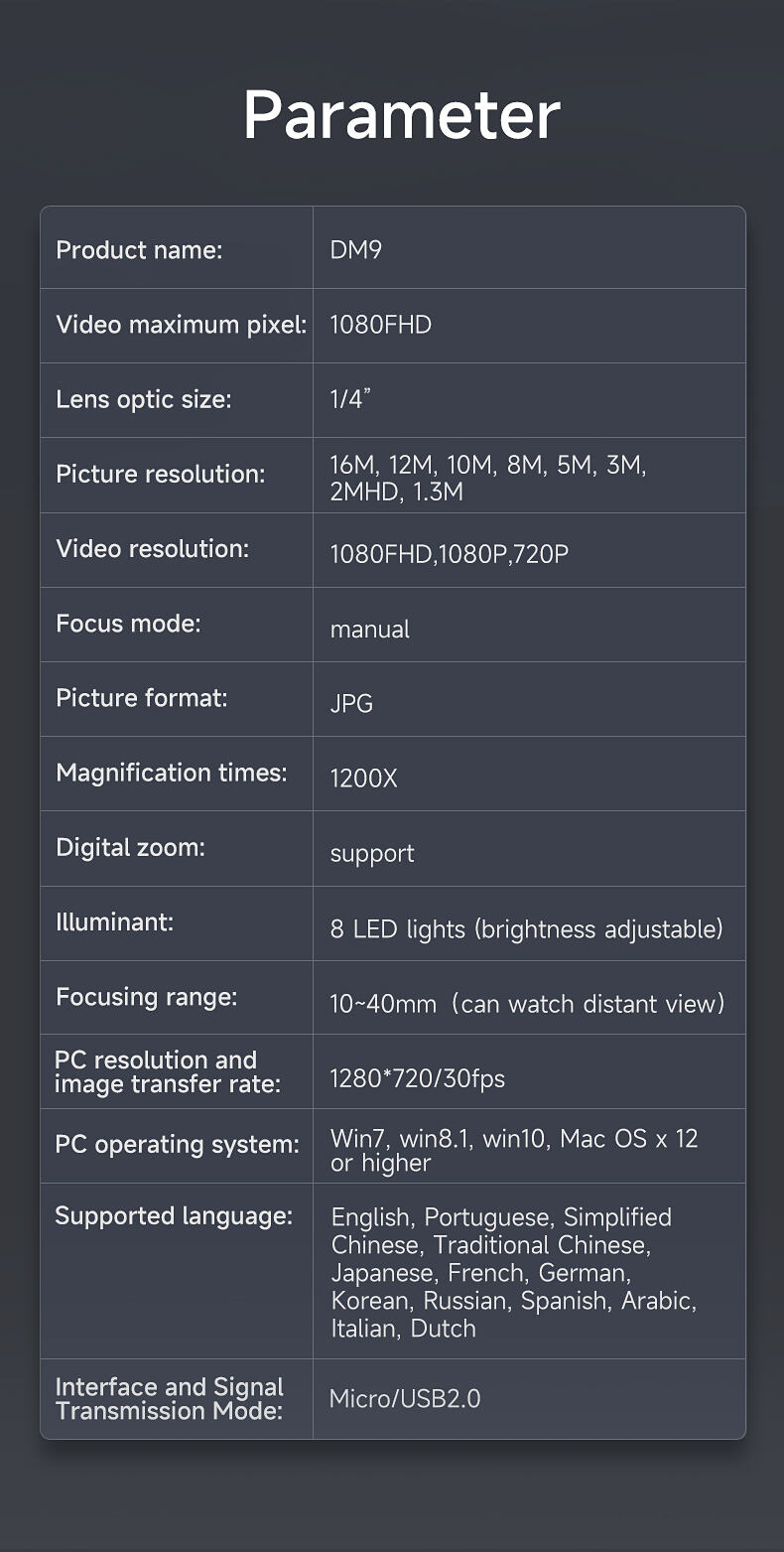Select the Micro/USB2.0 interface value
This screenshot has height=1552, width=784.
point(405,1399)
